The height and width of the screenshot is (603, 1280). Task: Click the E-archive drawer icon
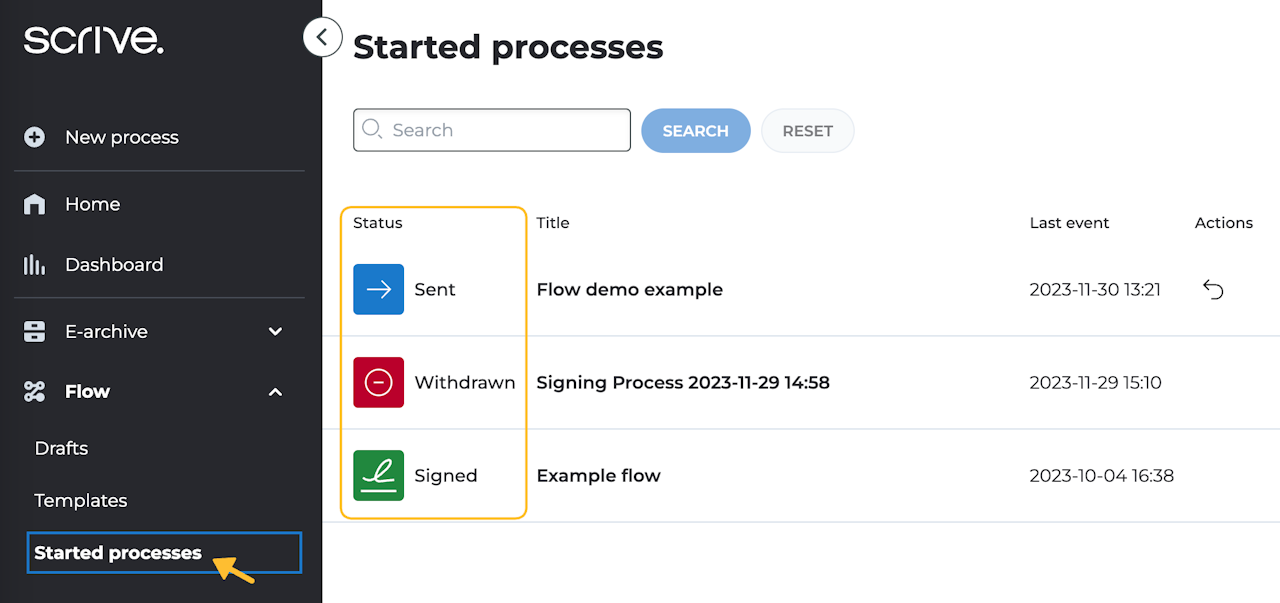point(34,332)
